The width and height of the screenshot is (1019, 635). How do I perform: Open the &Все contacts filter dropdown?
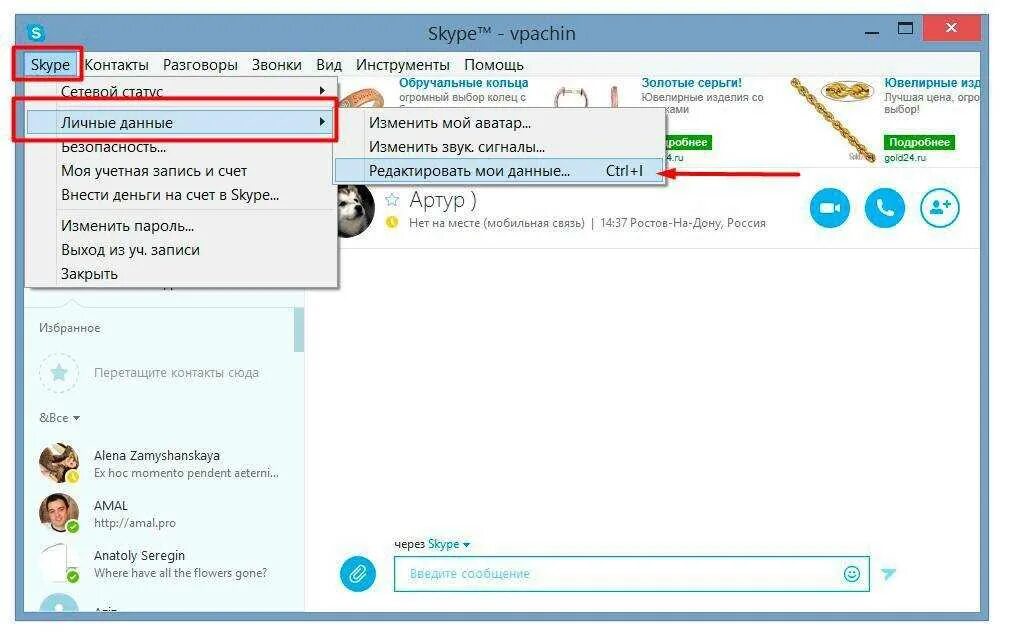tap(59, 418)
